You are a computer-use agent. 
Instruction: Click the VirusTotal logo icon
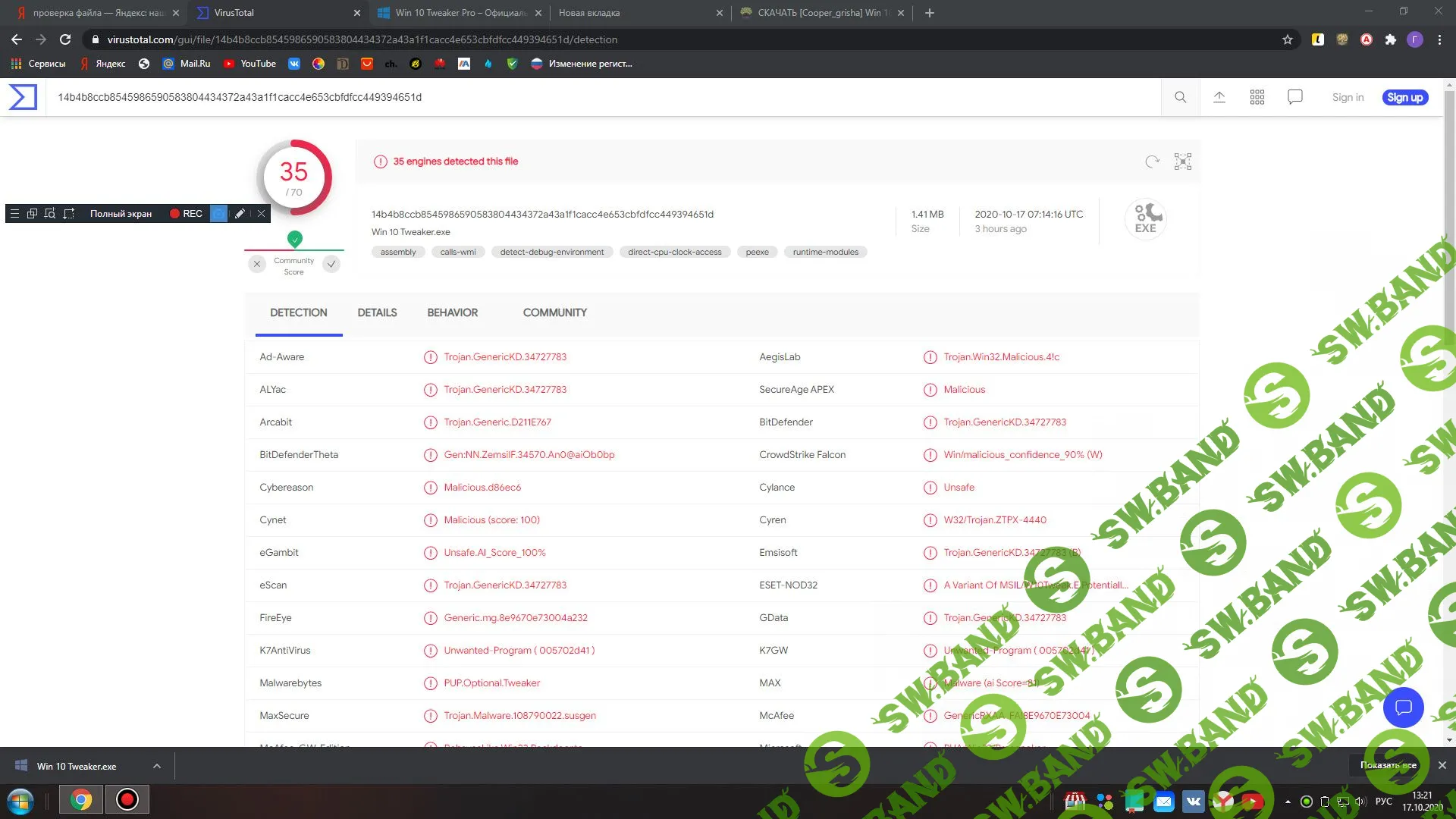[23, 97]
